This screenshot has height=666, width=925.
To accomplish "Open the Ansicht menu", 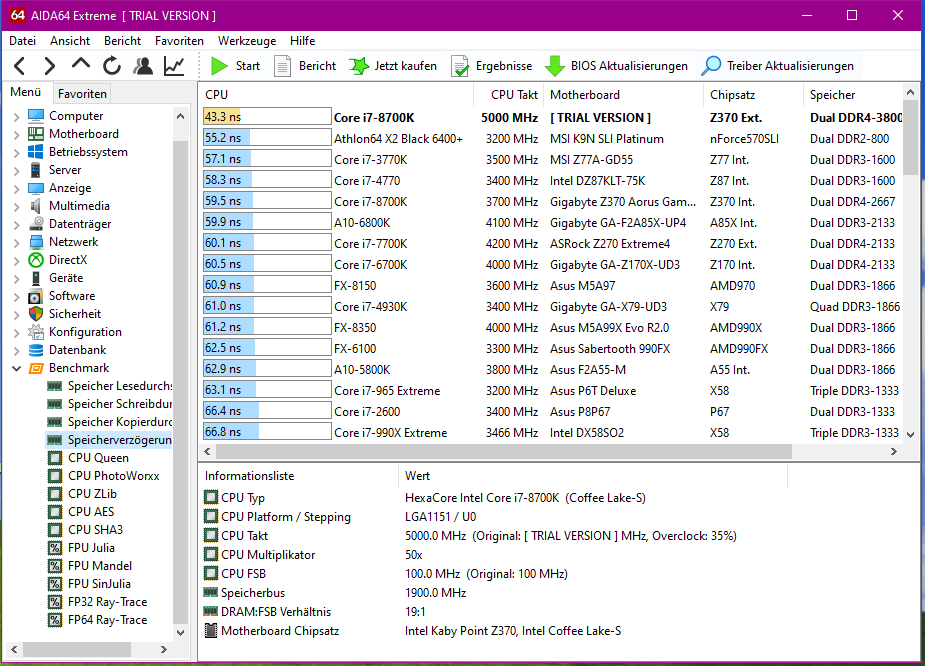I will tap(70, 41).
